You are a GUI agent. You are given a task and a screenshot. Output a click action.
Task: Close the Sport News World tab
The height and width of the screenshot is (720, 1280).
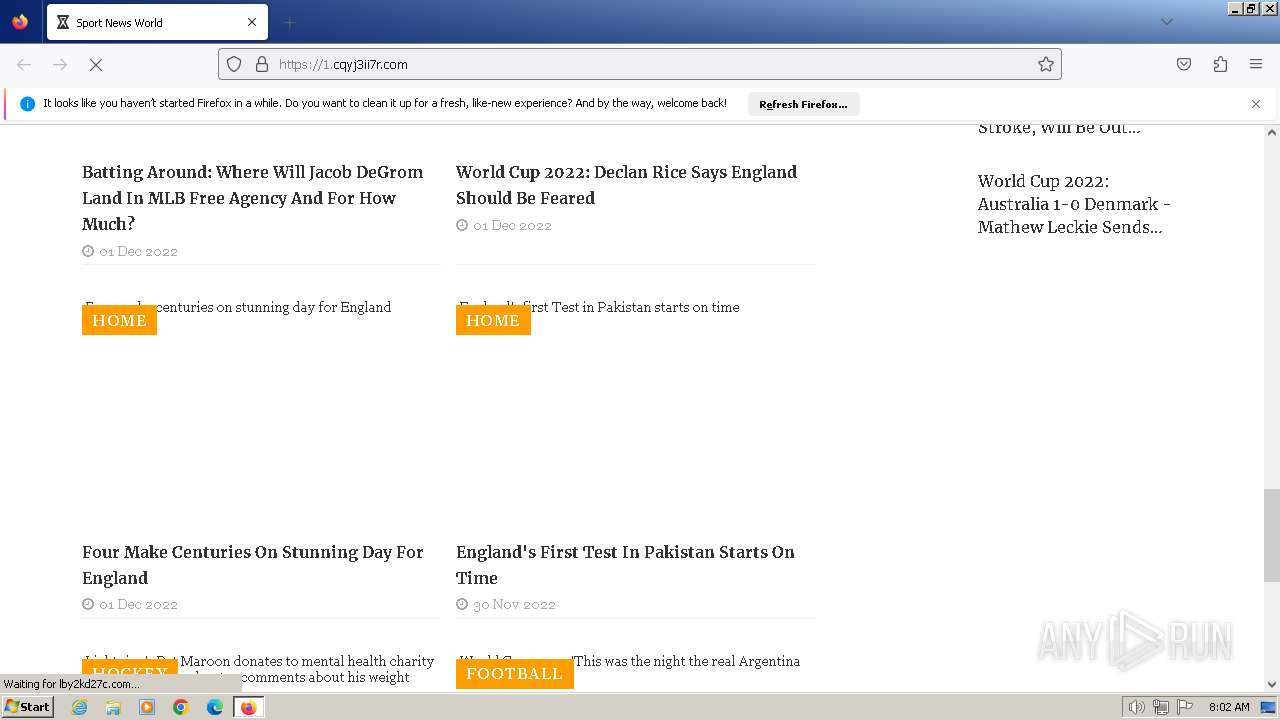pos(251,22)
